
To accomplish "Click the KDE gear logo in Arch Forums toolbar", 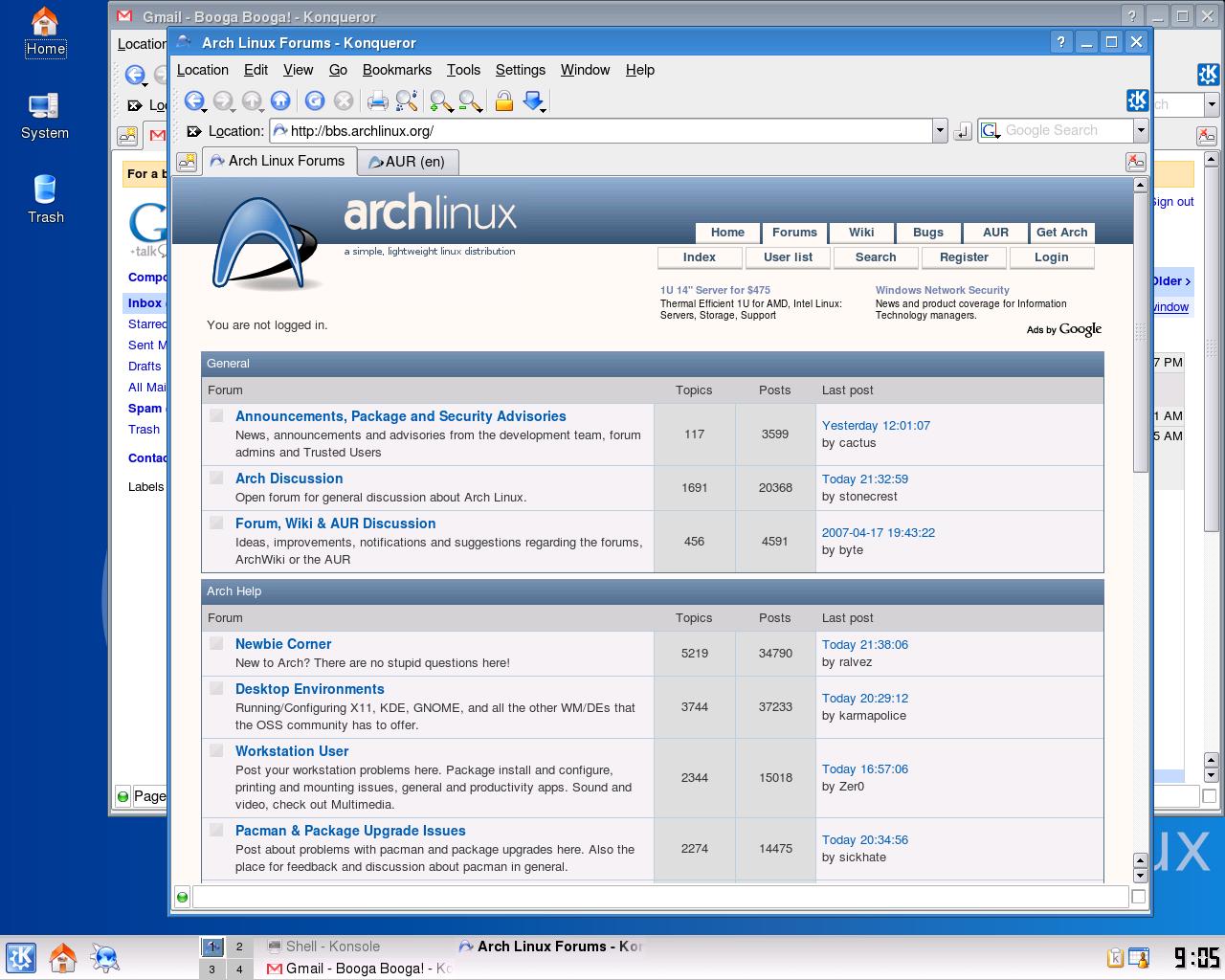I will click(x=1137, y=100).
